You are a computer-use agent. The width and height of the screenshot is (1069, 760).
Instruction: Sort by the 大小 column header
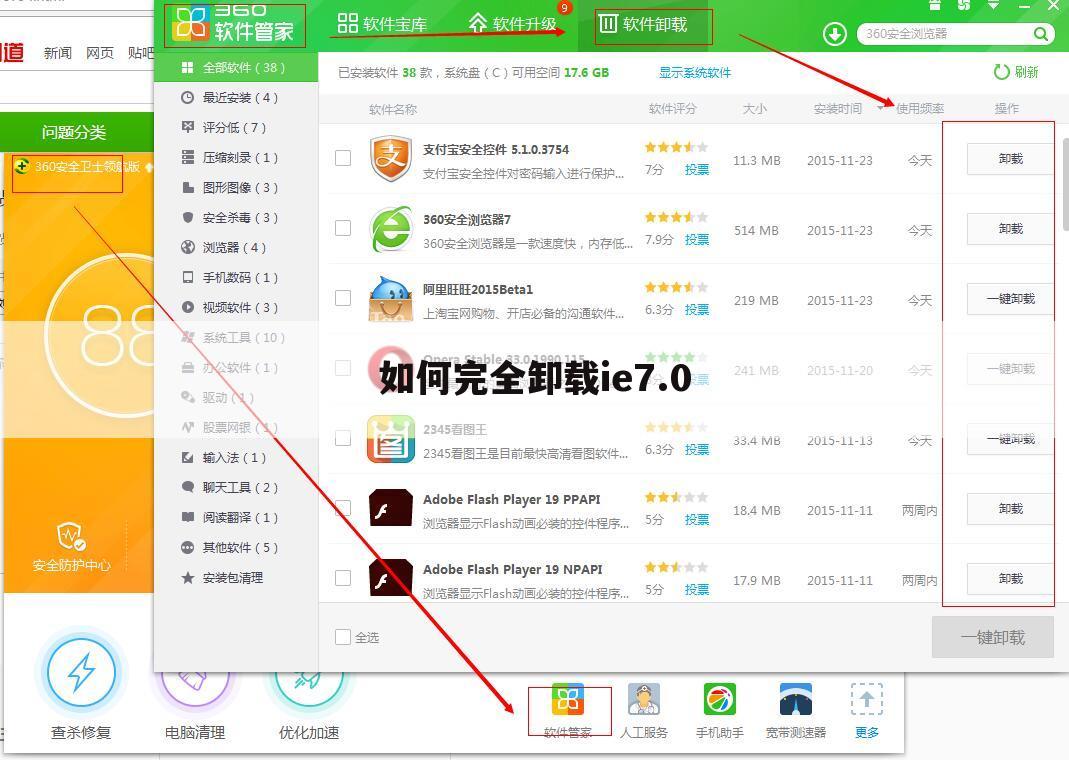(755, 108)
